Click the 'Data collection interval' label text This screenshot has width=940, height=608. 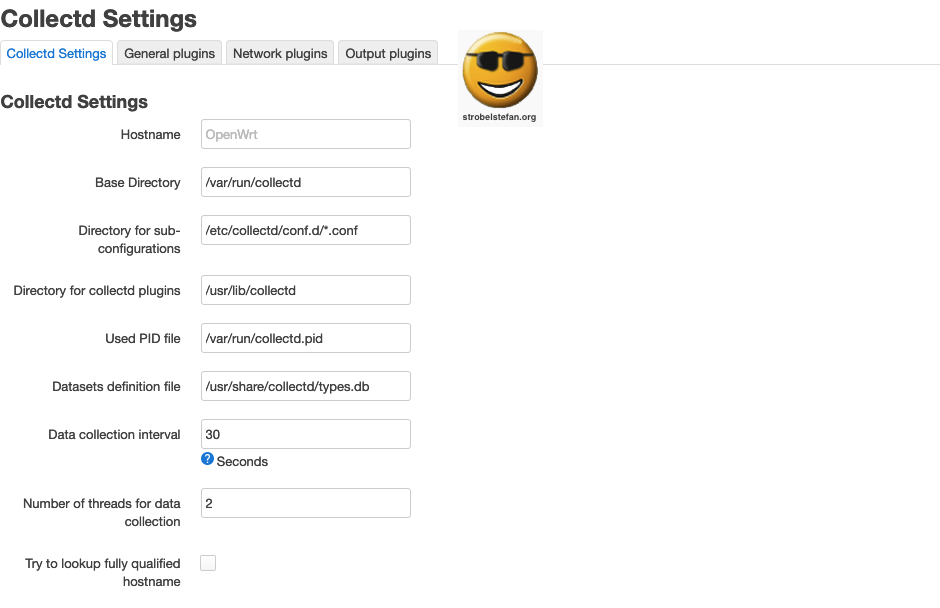tap(114, 434)
